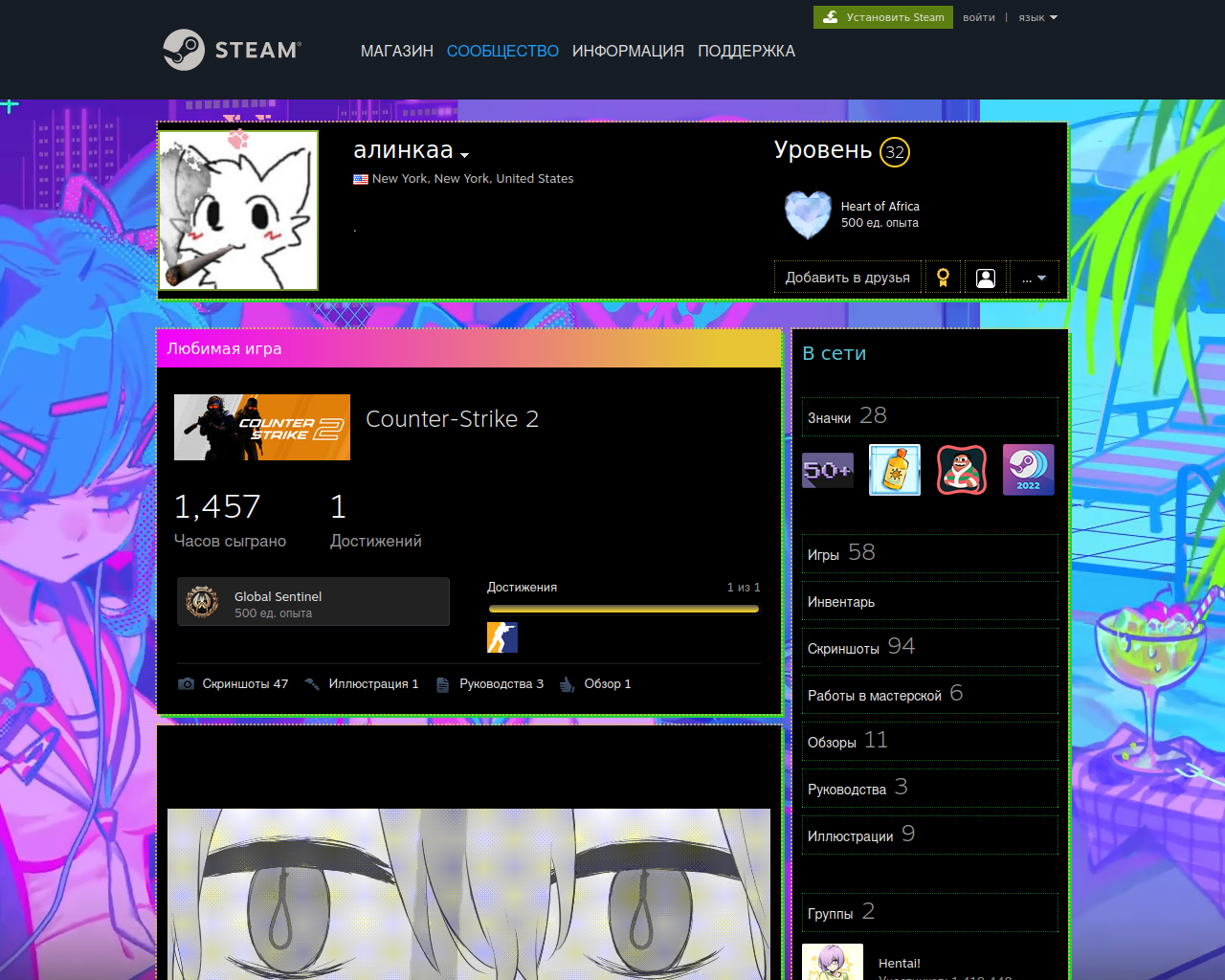Open the Инвентарь link

[930, 601]
